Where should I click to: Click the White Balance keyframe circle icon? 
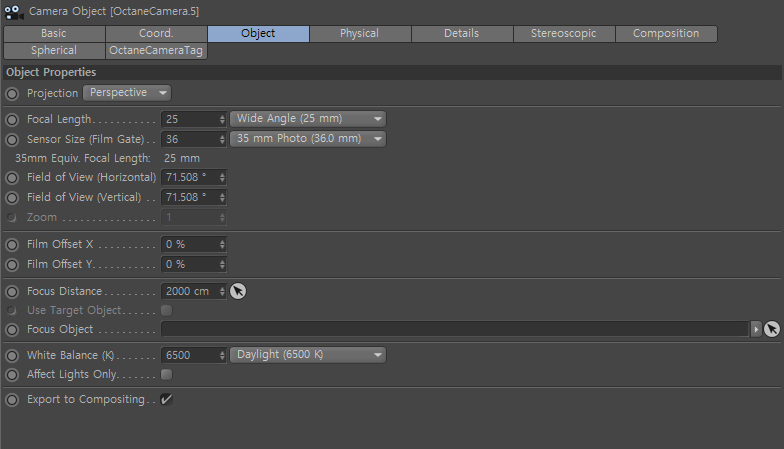pyautogui.click(x=12, y=356)
